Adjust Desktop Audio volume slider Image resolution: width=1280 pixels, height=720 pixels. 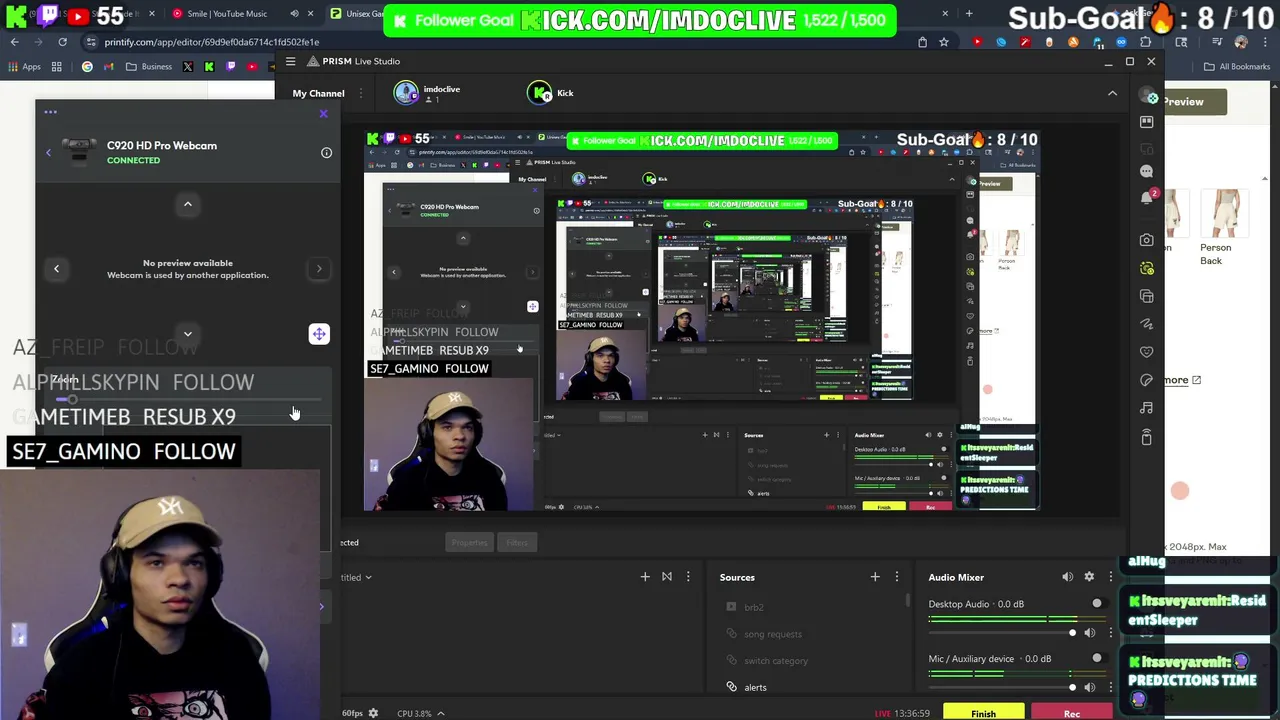pyautogui.click(x=1003, y=632)
